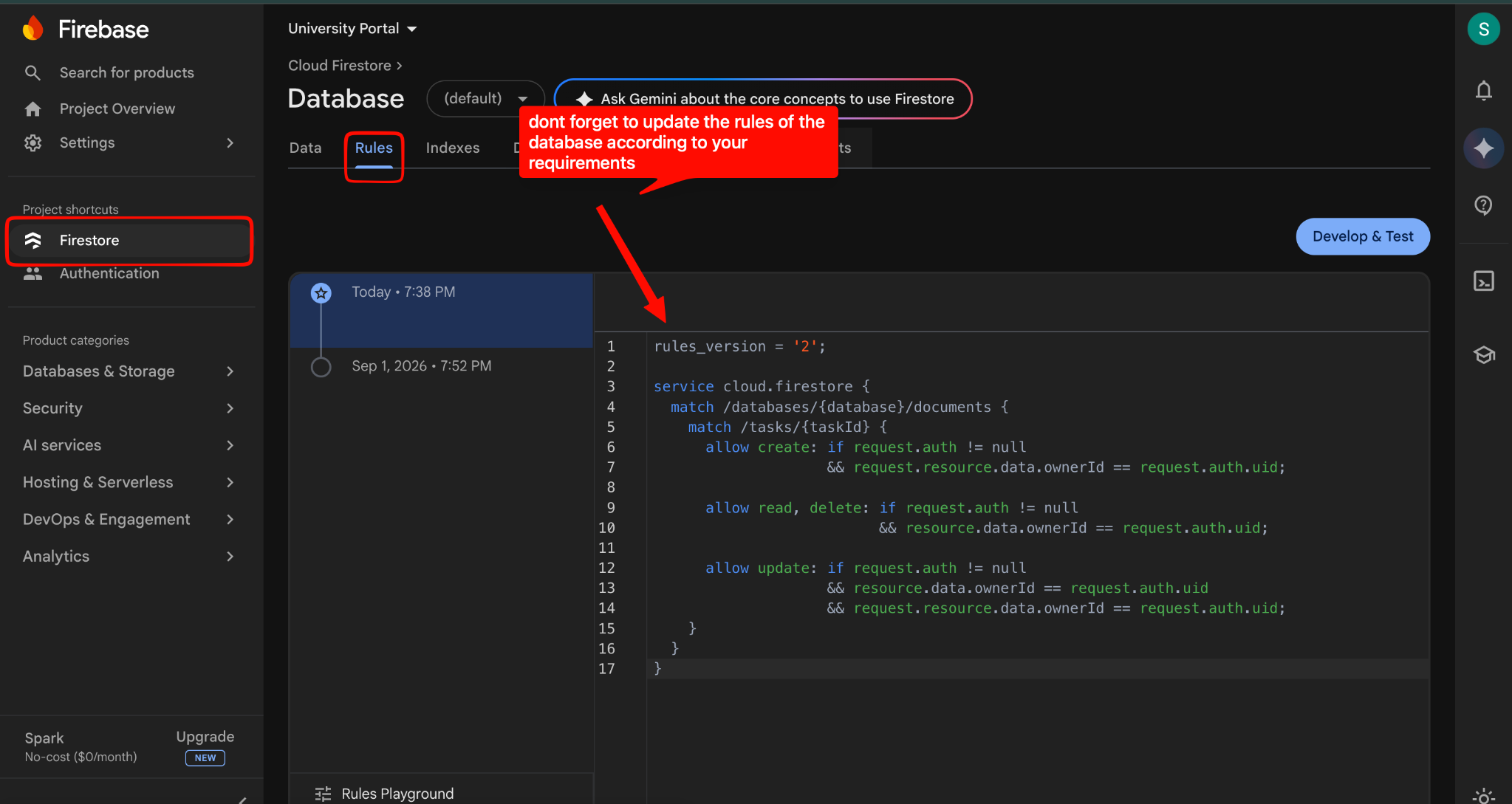Click the "allow update" rule line
The height and width of the screenshot is (804, 1512).
866,568
